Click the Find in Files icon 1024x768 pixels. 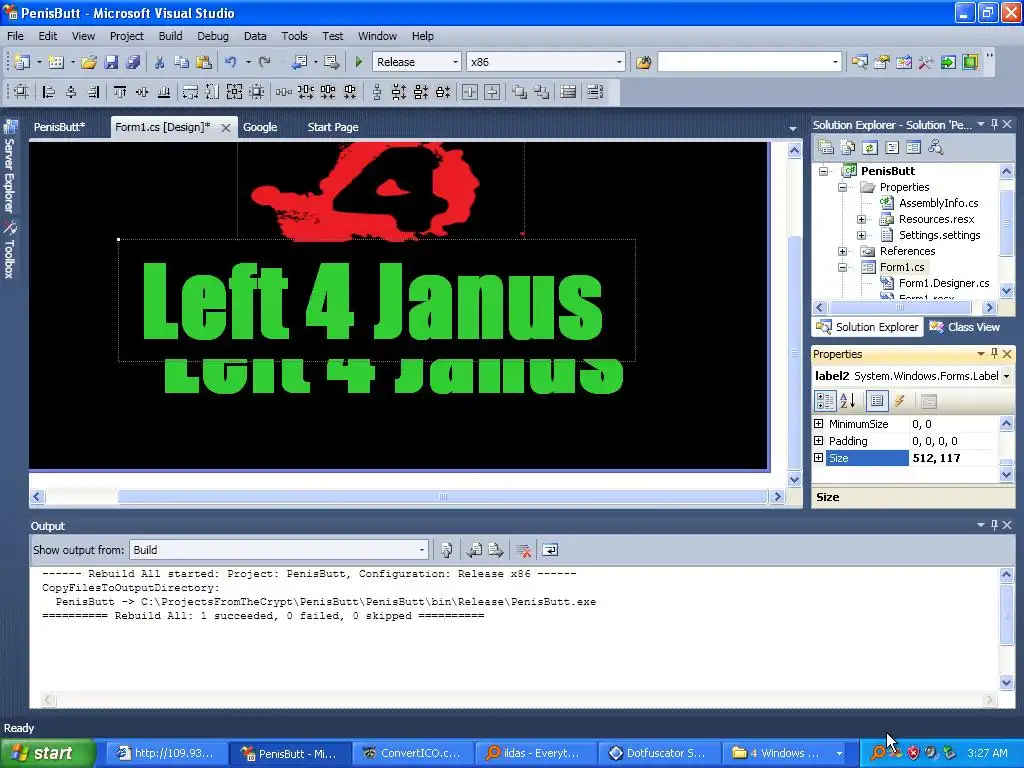643,62
